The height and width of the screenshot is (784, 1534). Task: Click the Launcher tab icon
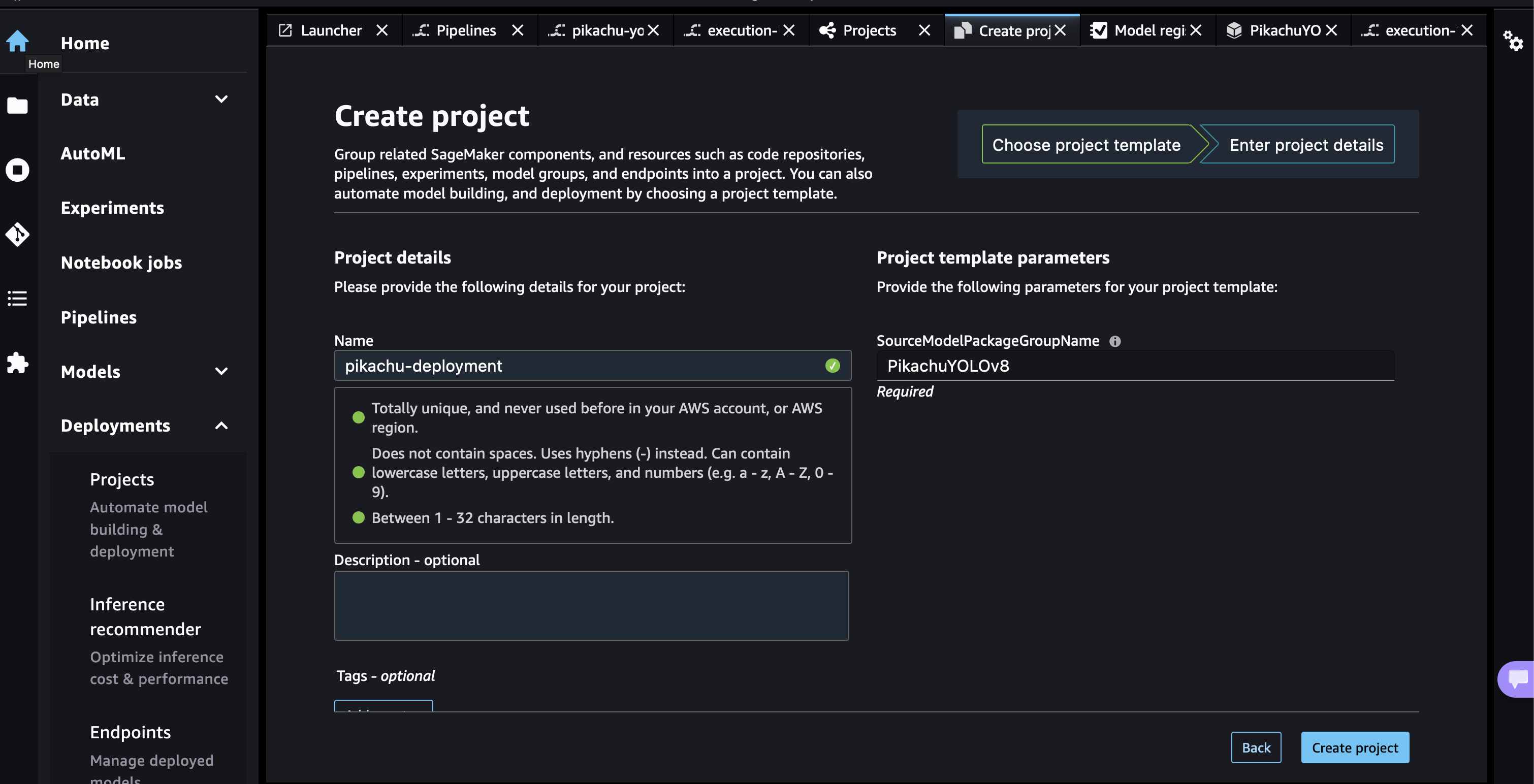click(285, 30)
